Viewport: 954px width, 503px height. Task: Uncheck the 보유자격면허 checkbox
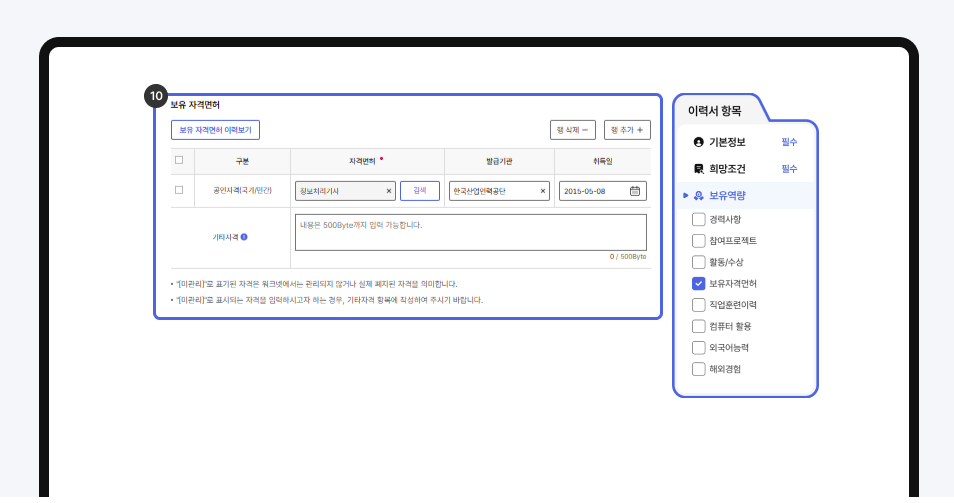[x=698, y=283]
